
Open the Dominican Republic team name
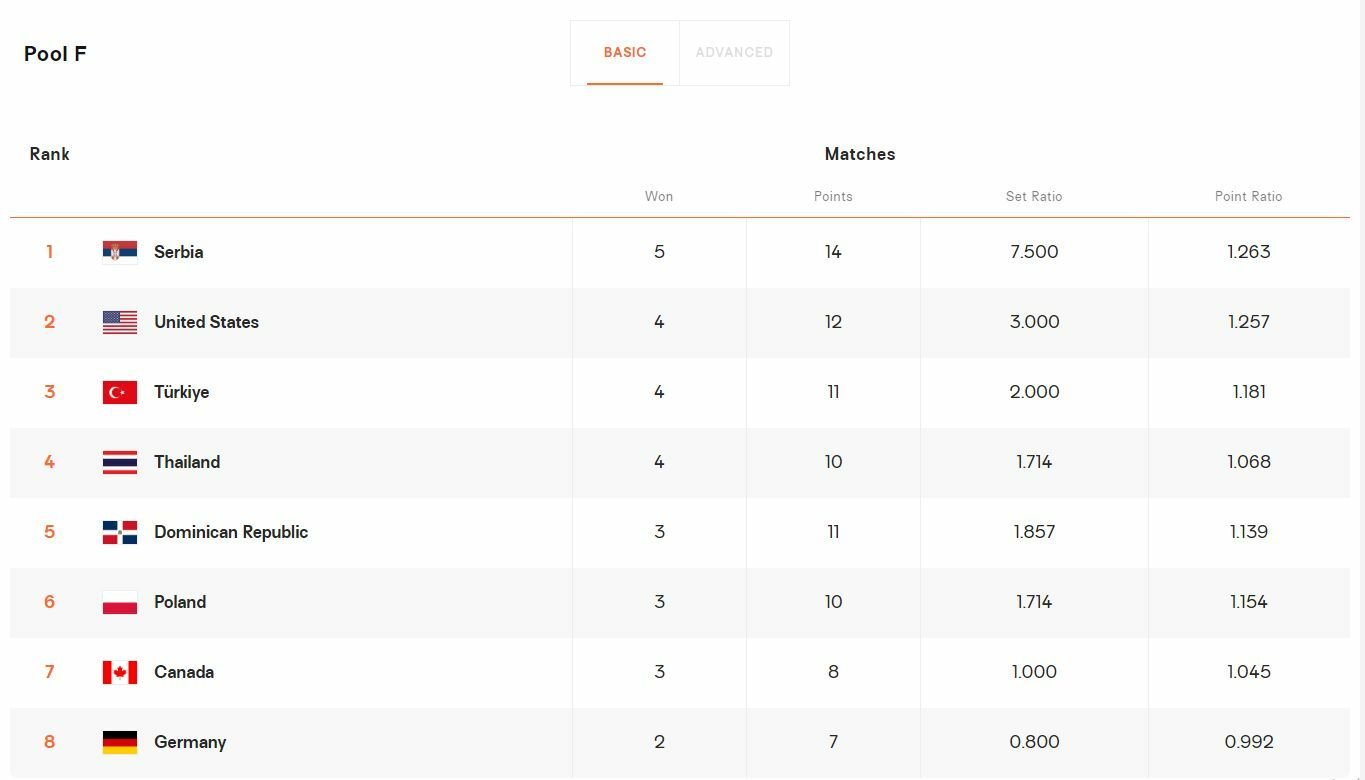click(231, 532)
